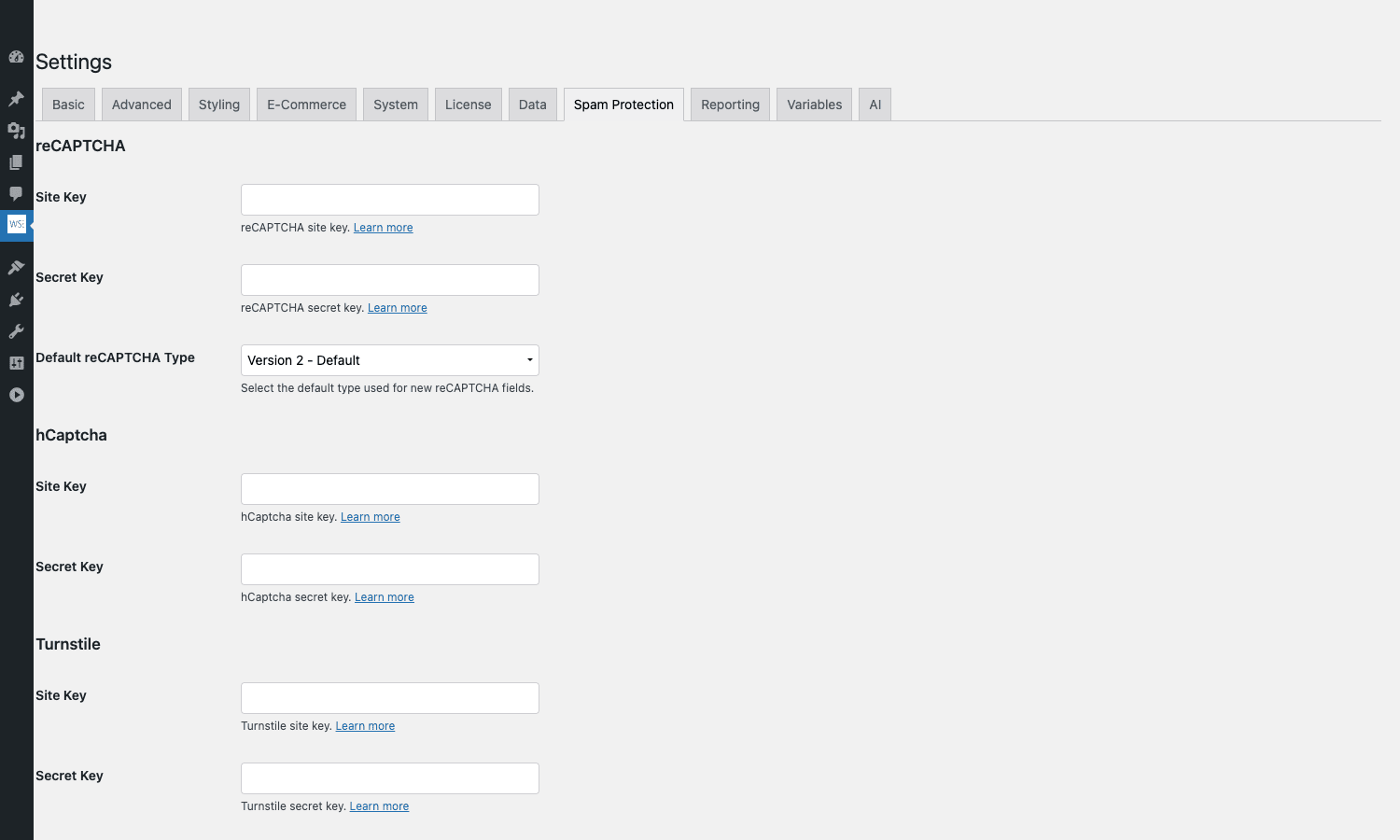
Task: Click the 'hCaptcha' section heading
Action: (x=71, y=435)
